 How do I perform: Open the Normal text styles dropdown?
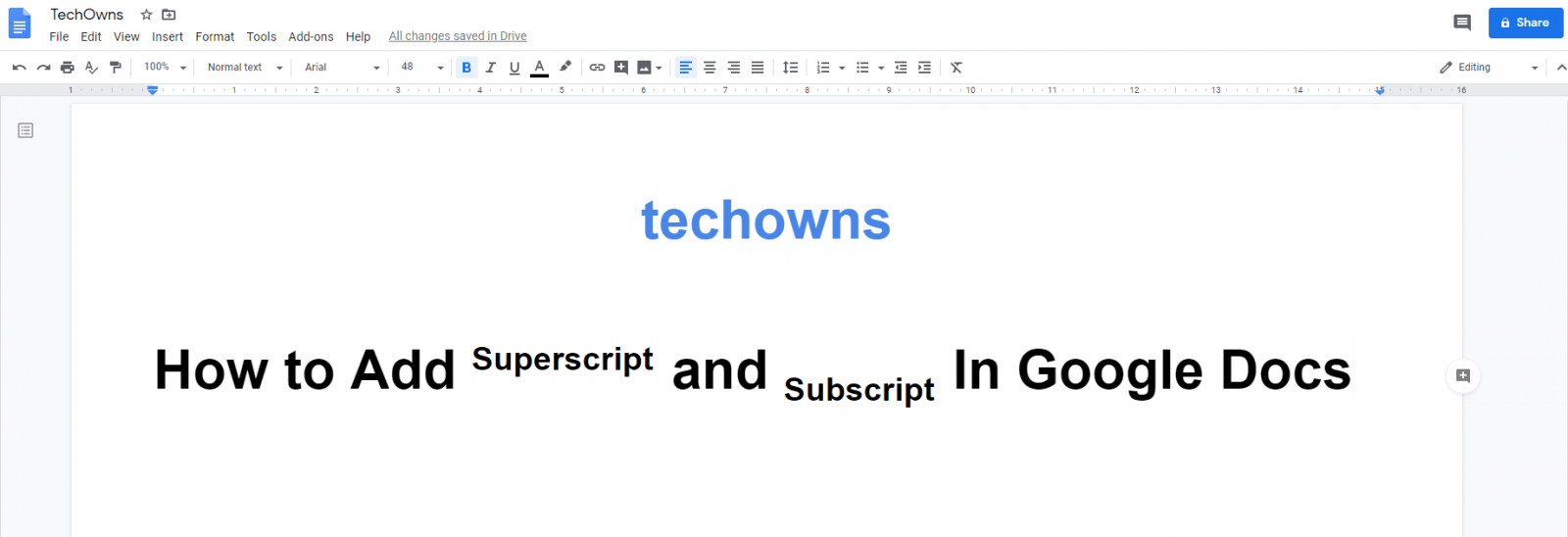click(245, 68)
